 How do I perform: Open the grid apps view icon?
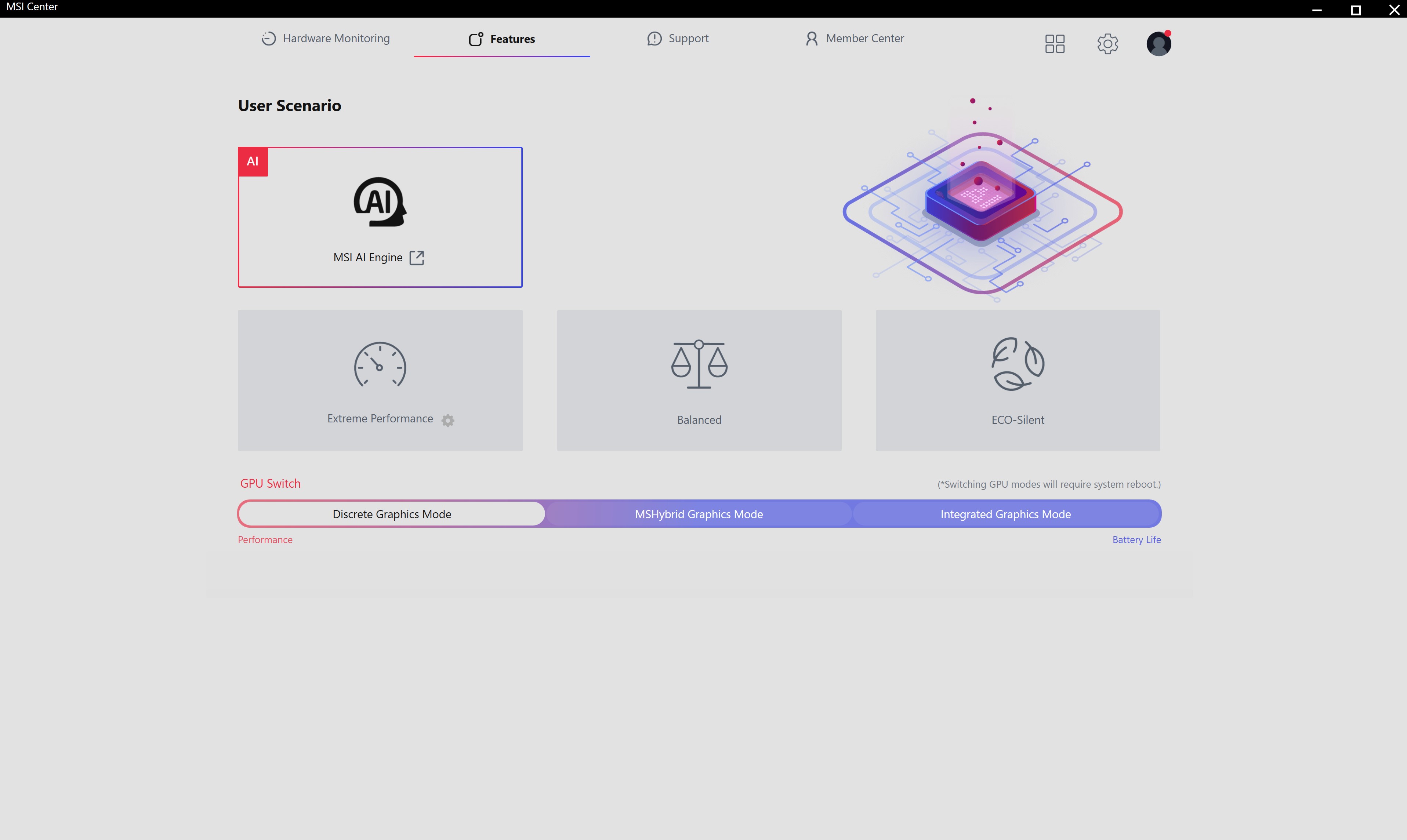pos(1054,44)
